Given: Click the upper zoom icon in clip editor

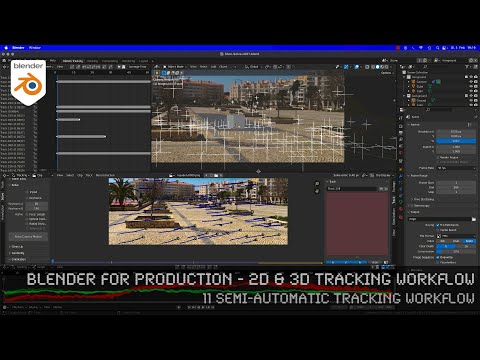Looking at the screenshot, I should click(317, 184).
